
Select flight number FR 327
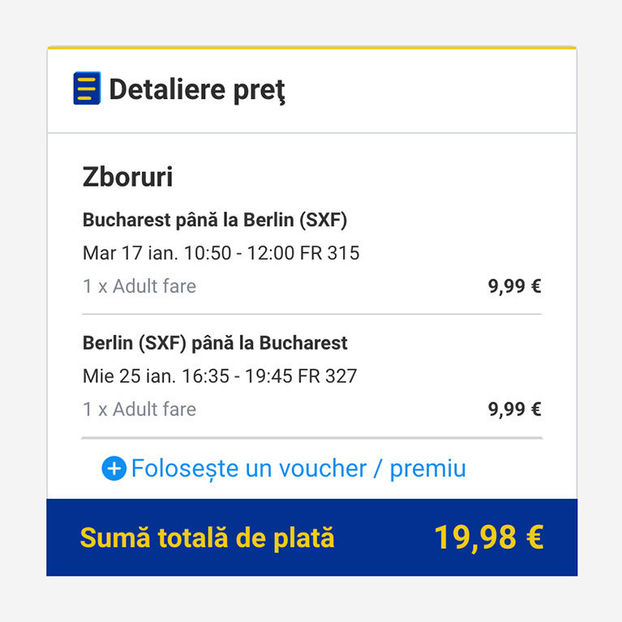[x=328, y=376]
